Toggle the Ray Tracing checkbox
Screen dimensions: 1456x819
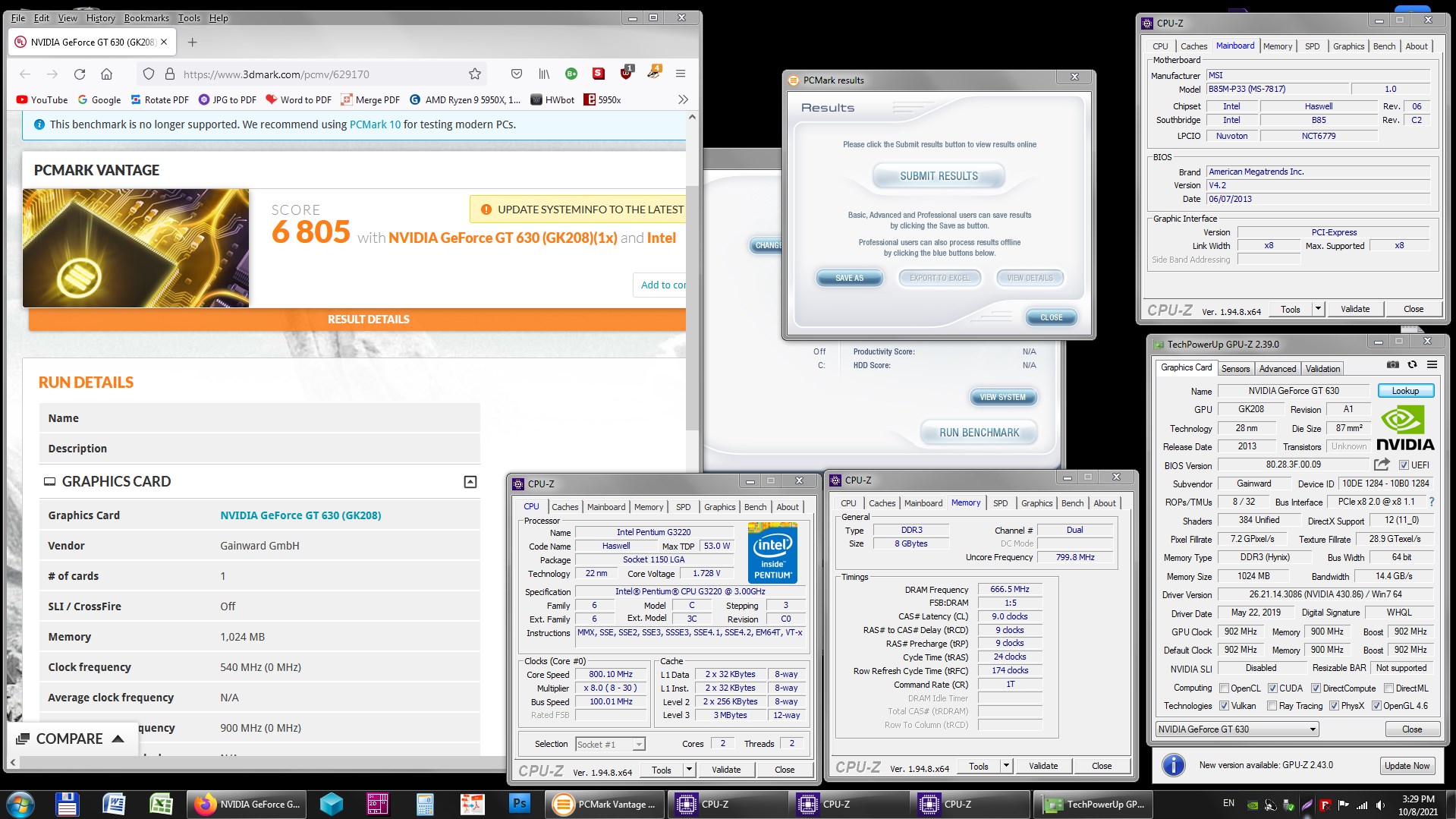pyautogui.click(x=1272, y=706)
